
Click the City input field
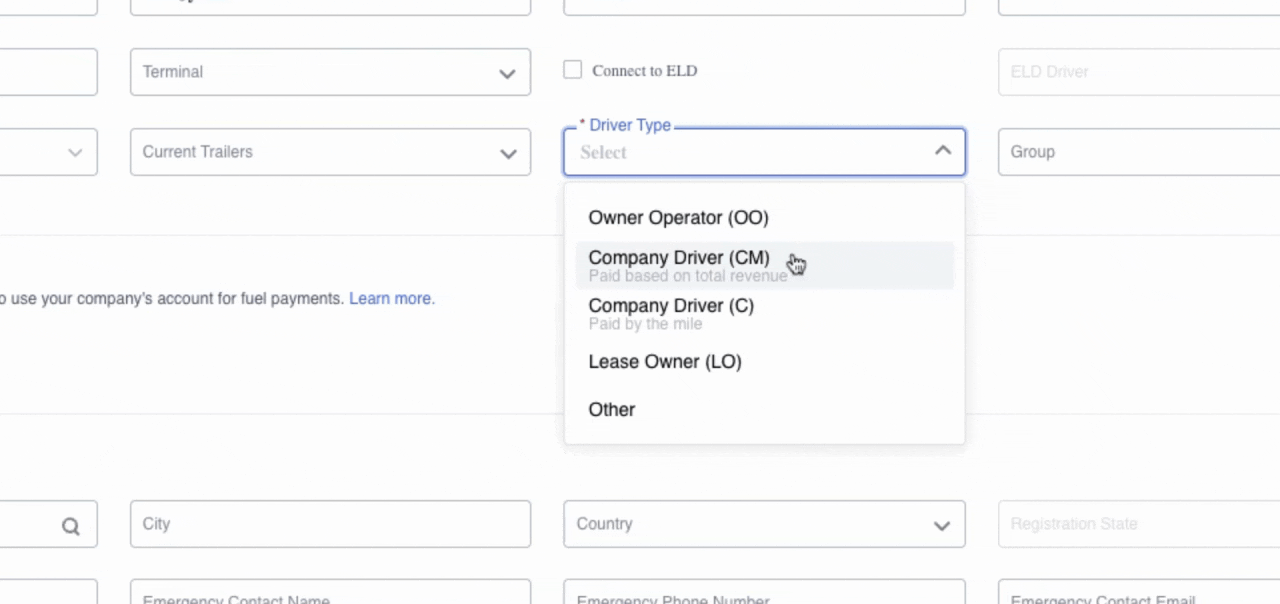(x=330, y=524)
